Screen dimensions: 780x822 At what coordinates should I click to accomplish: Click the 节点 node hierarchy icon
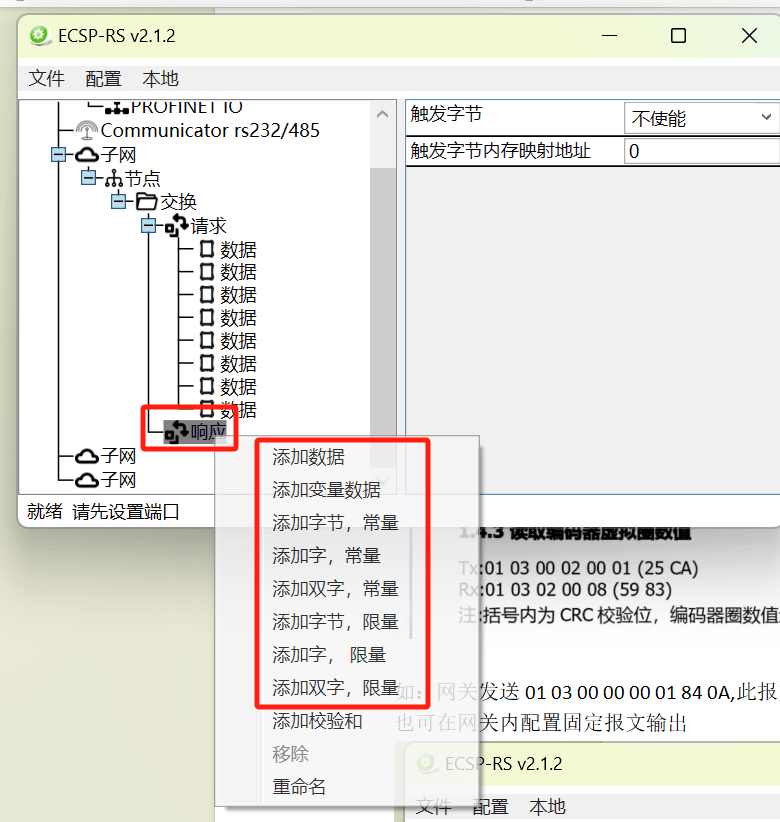pyautogui.click(x=114, y=179)
